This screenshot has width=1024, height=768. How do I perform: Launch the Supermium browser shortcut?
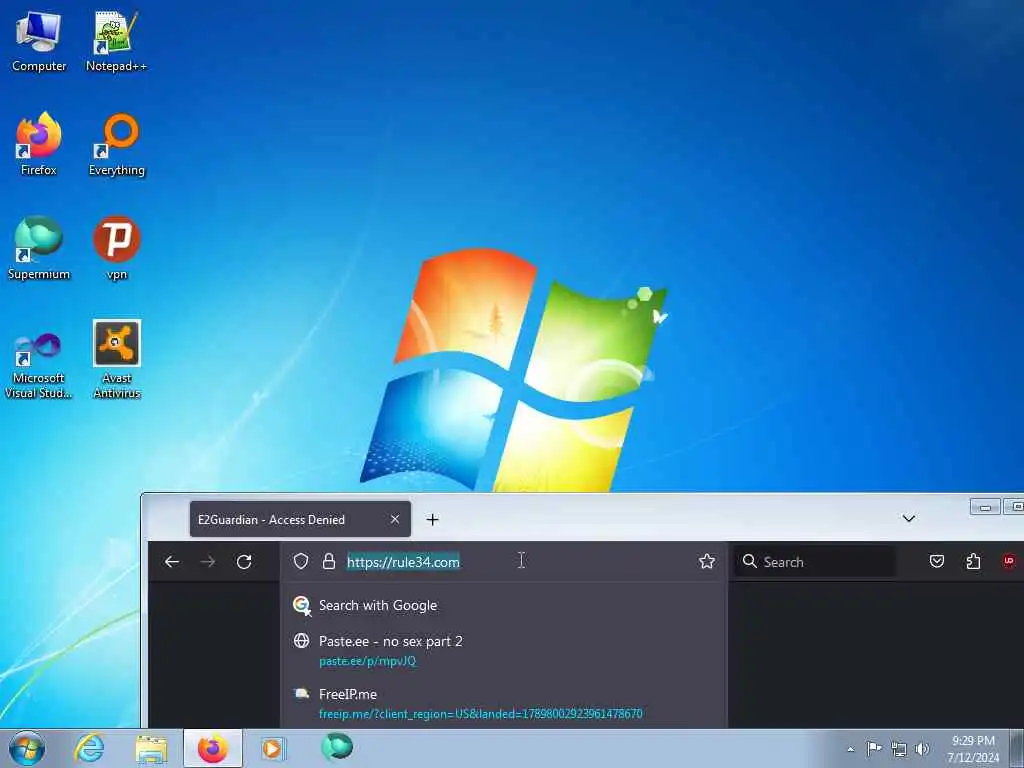point(39,248)
